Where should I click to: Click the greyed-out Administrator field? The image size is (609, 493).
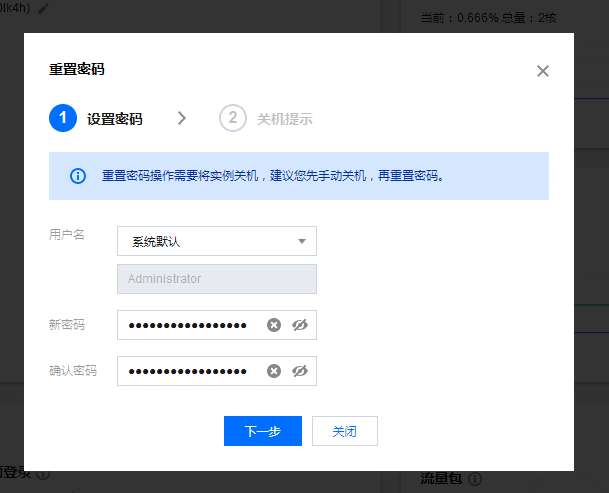tap(216, 279)
